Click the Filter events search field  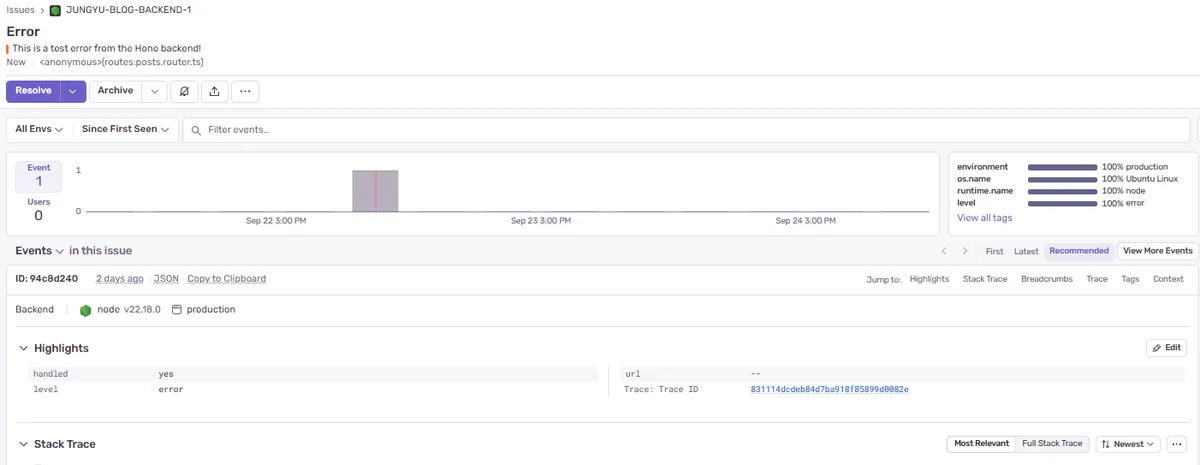click(690, 130)
